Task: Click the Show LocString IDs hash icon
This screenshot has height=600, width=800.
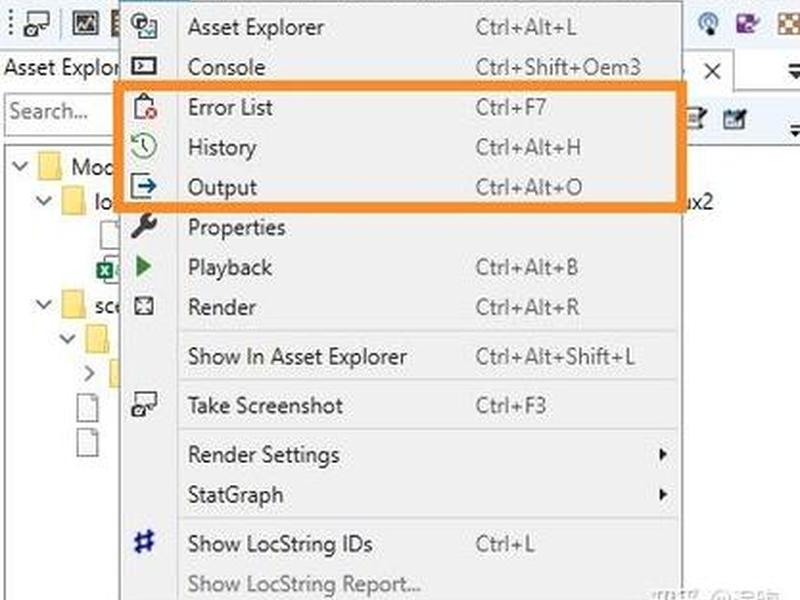Action: click(x=144, y=542)
